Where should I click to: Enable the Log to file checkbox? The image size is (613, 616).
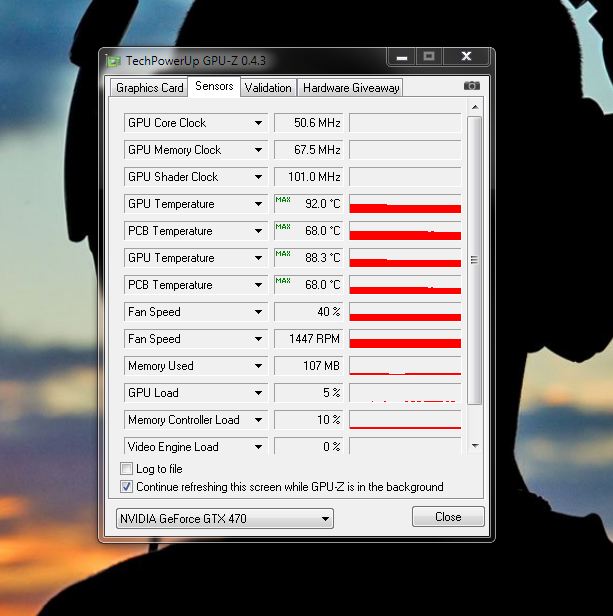click(126, 468)
